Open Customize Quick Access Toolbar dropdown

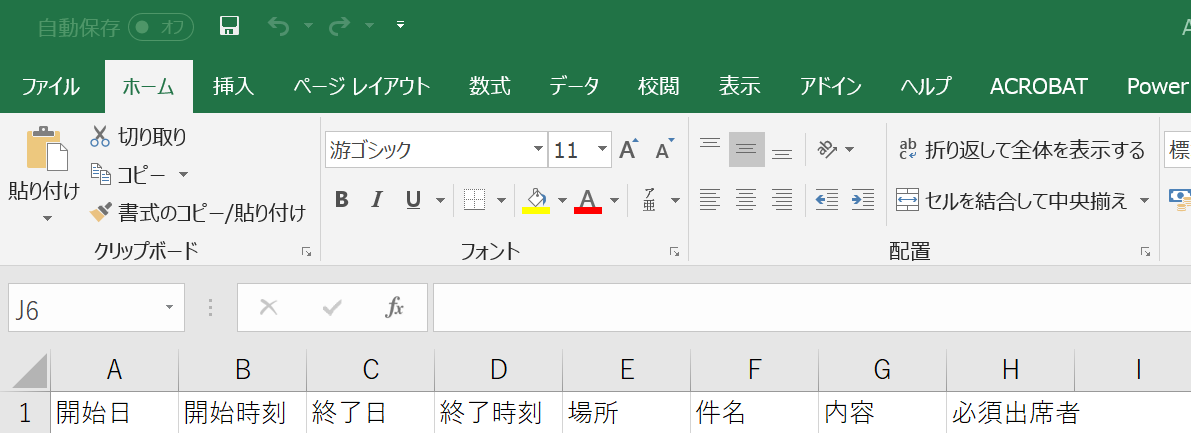click(401, 26)
